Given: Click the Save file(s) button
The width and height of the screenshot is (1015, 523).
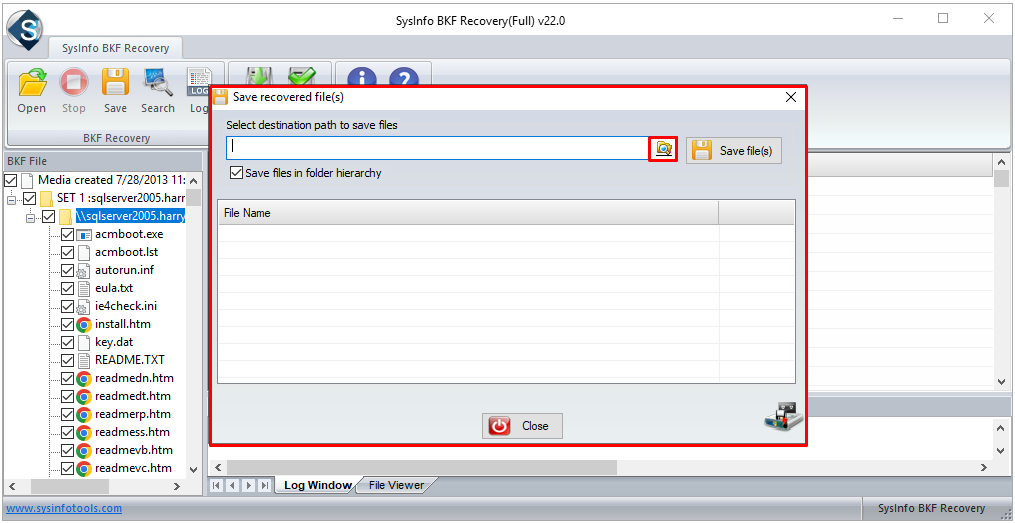Looking at the screenshot, I should click(734, 151).
